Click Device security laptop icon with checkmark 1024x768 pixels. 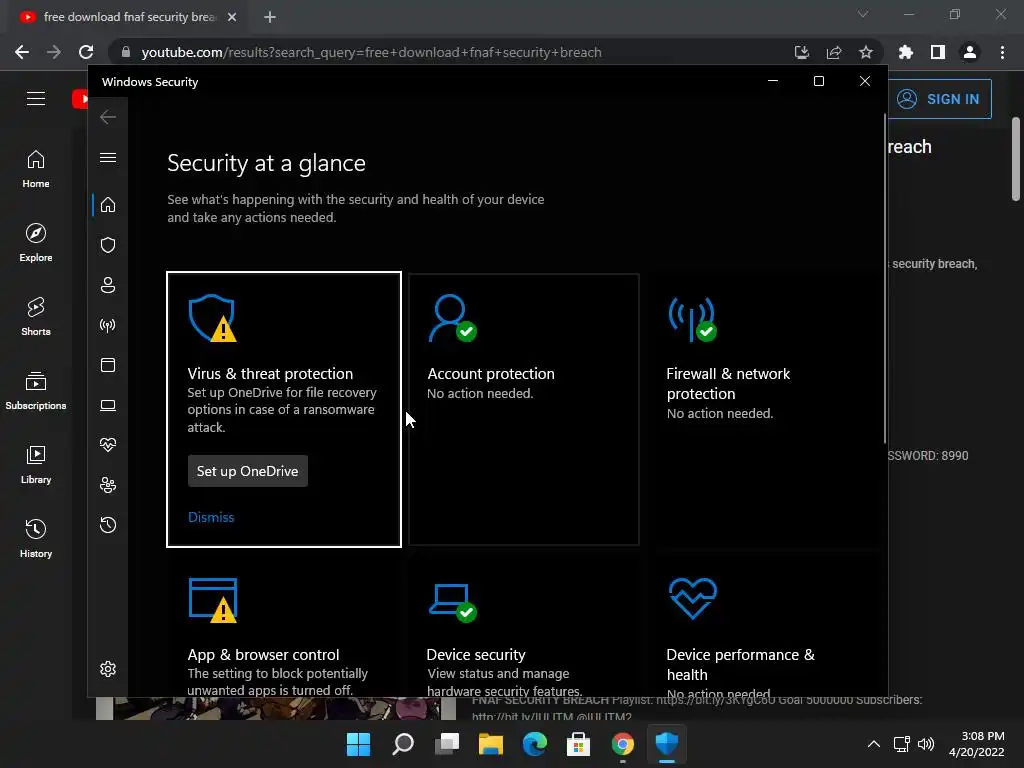453,602
